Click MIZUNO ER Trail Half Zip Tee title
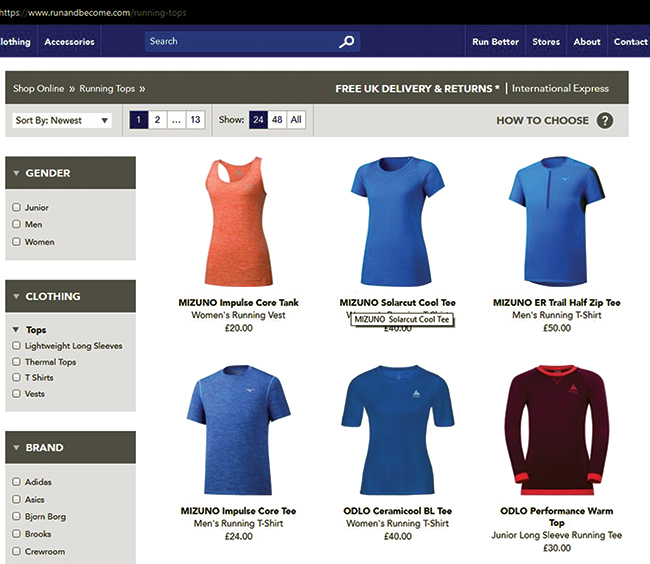This screenshot has width=650, height=564. pos(557,303)
